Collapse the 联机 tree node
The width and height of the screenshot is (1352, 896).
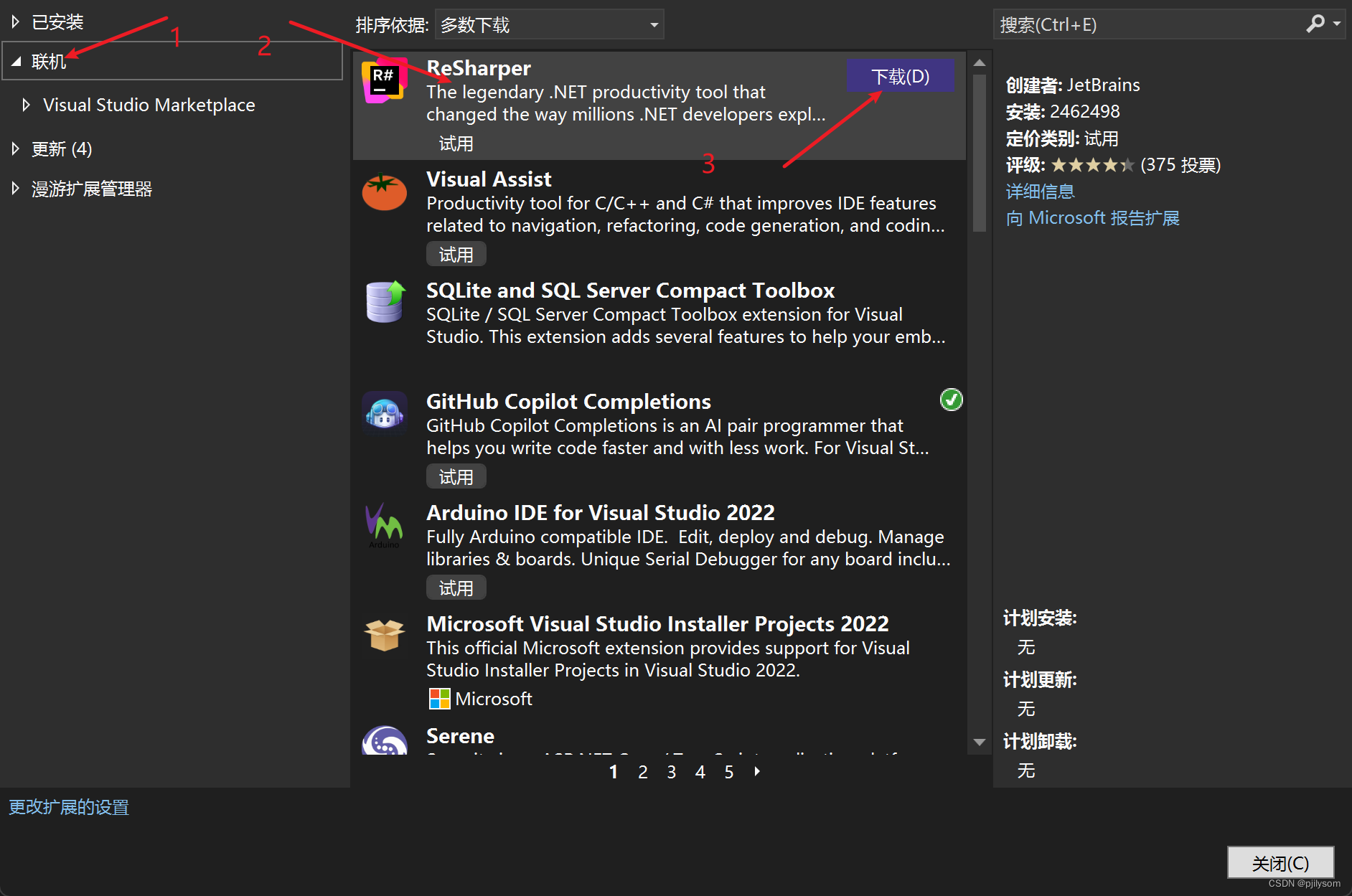(16, 62)
